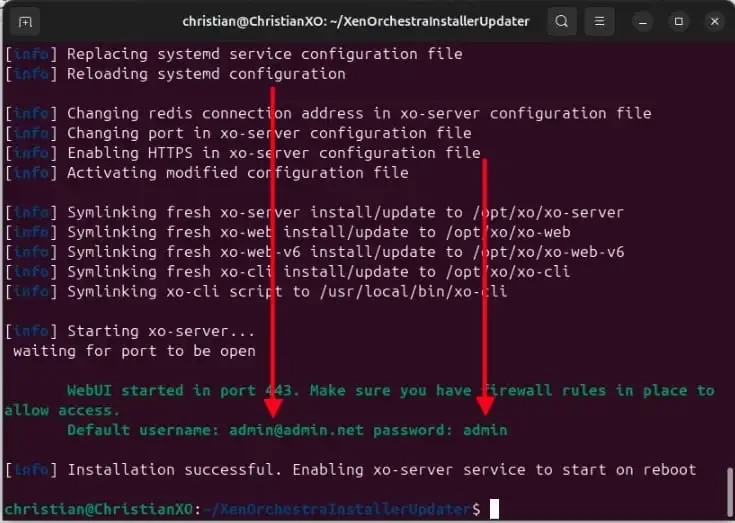The image size is (735, 523).
Task: Close the terminal window
Action: 714,22
